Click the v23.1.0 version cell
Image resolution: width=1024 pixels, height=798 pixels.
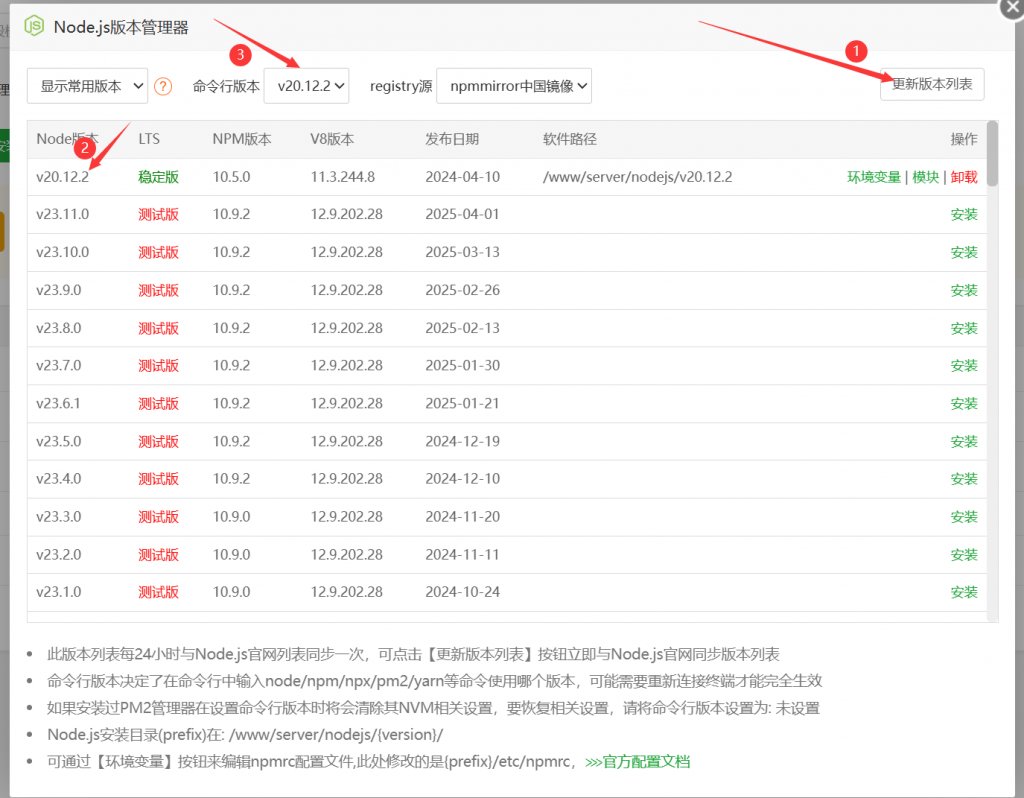[x=59, y=592]
